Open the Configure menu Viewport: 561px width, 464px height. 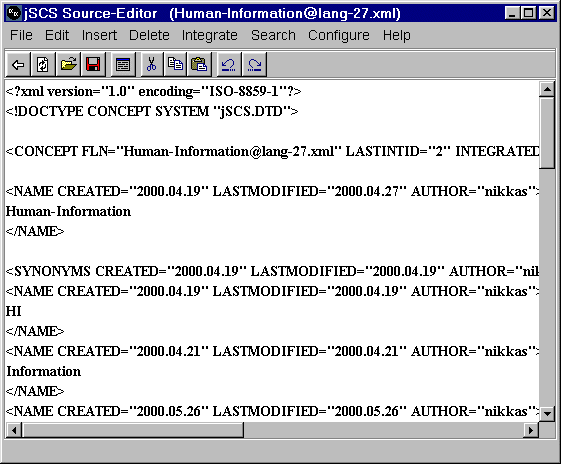tap(338, 35)
